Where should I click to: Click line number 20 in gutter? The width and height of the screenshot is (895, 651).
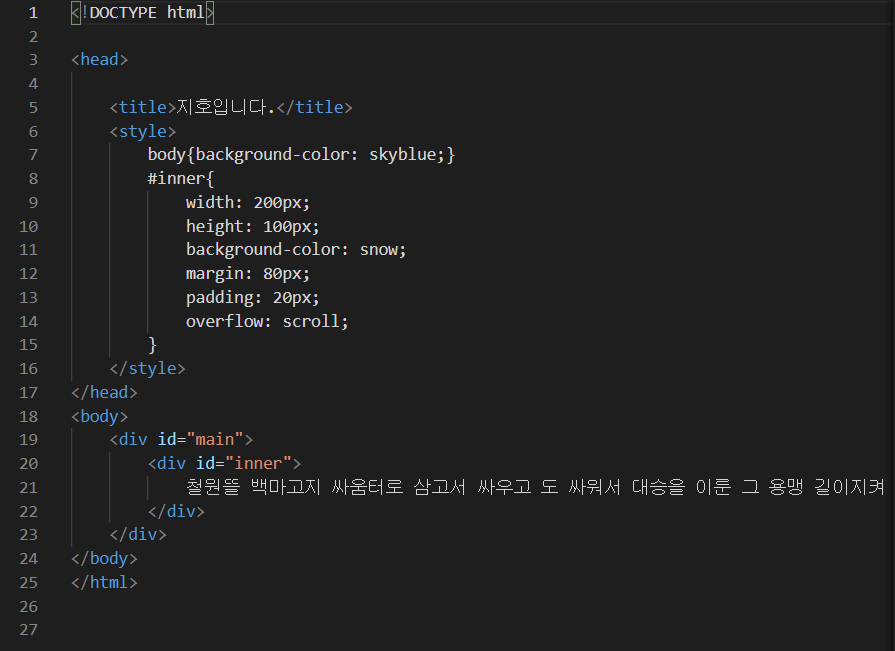click(29, 464)
